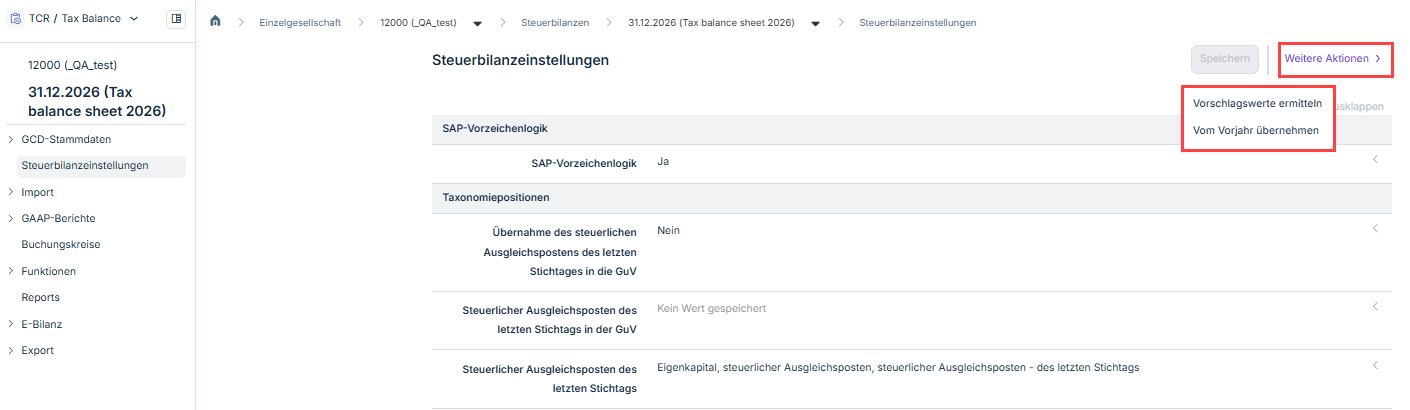Go to the home icon in breadcrumb
This screenshot has height=410, width=1410.
click(215, 22)
